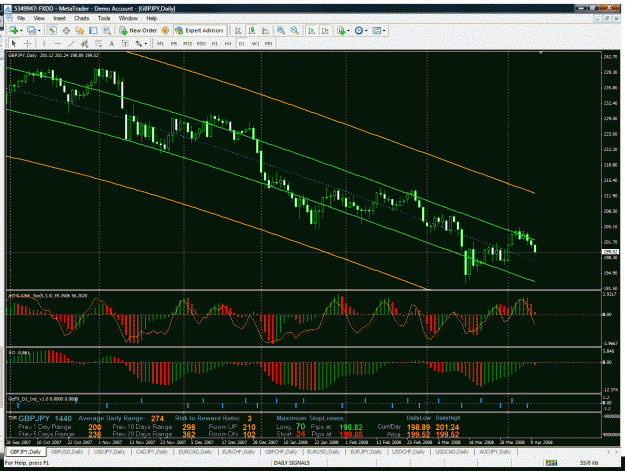
Task: Expand the Indicators dropdown arrow
Action: tap(348, 31)
